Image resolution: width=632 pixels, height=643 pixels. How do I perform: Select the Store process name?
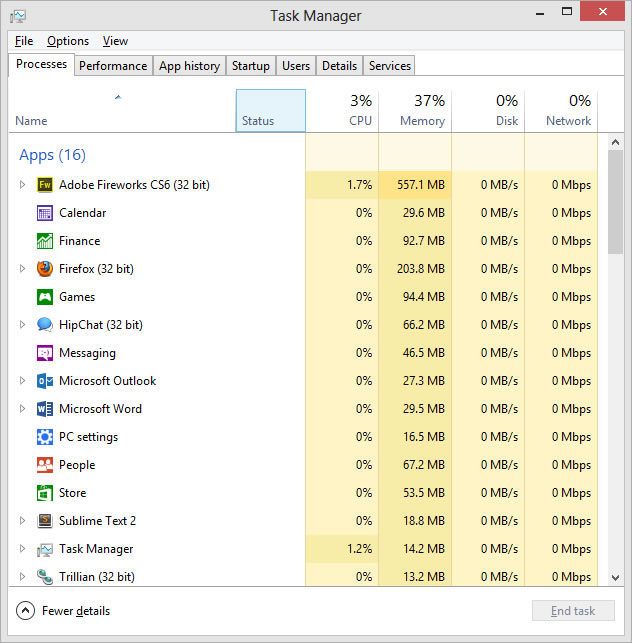coord(73,493)
